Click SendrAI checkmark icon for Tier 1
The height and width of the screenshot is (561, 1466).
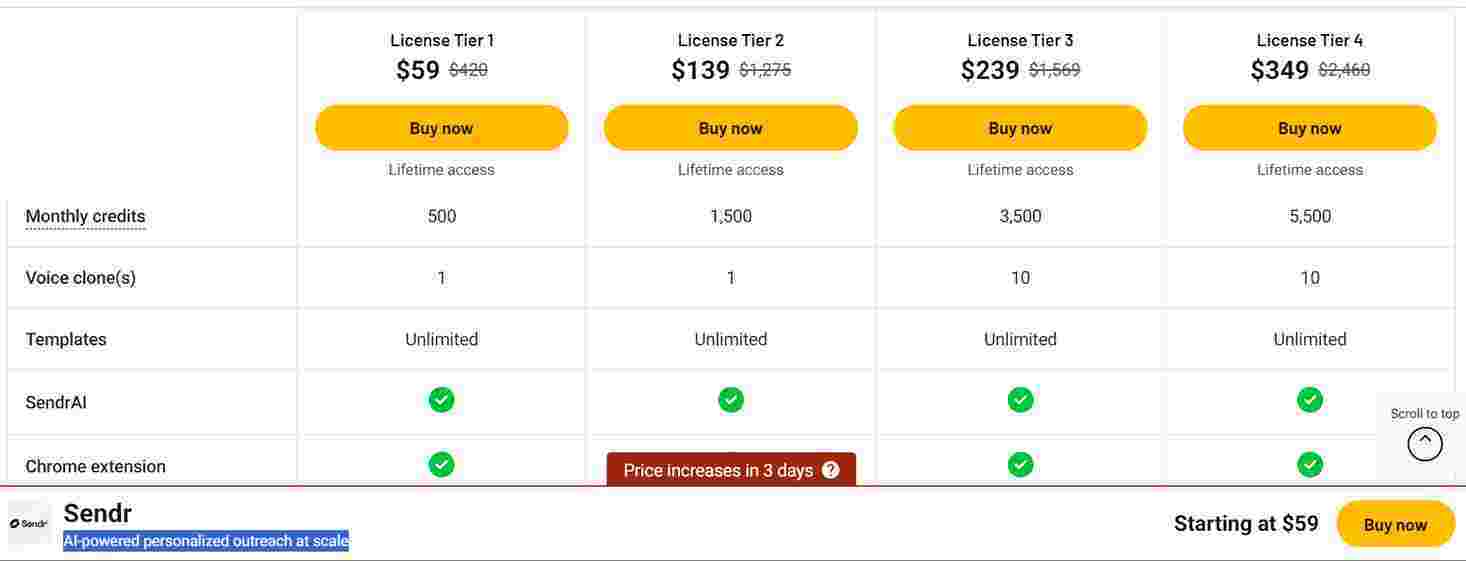click(441, 400)
